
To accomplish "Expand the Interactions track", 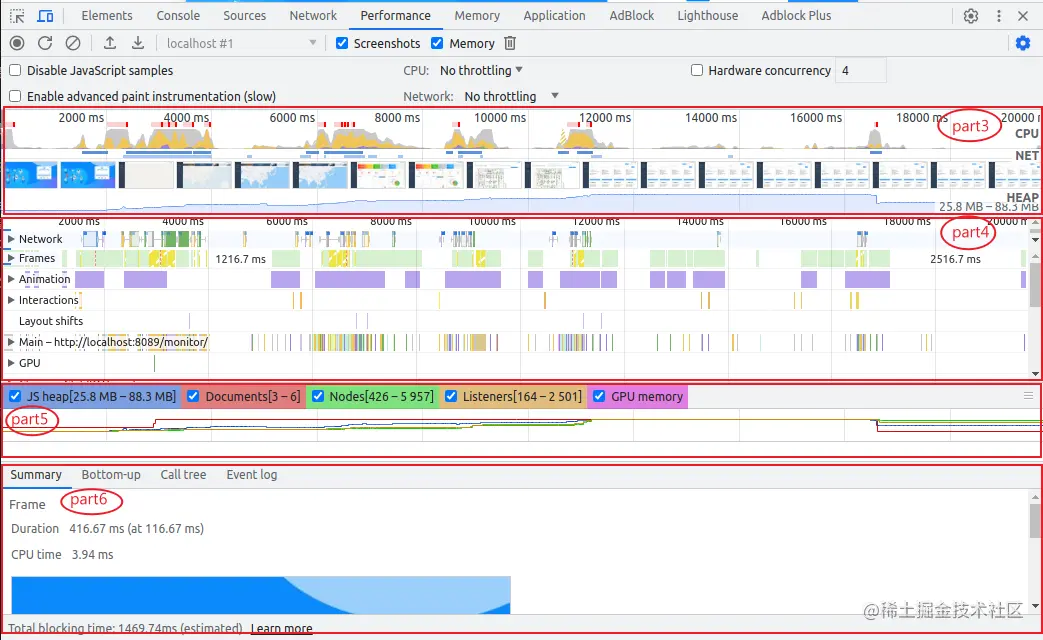I will pos(11,300).
